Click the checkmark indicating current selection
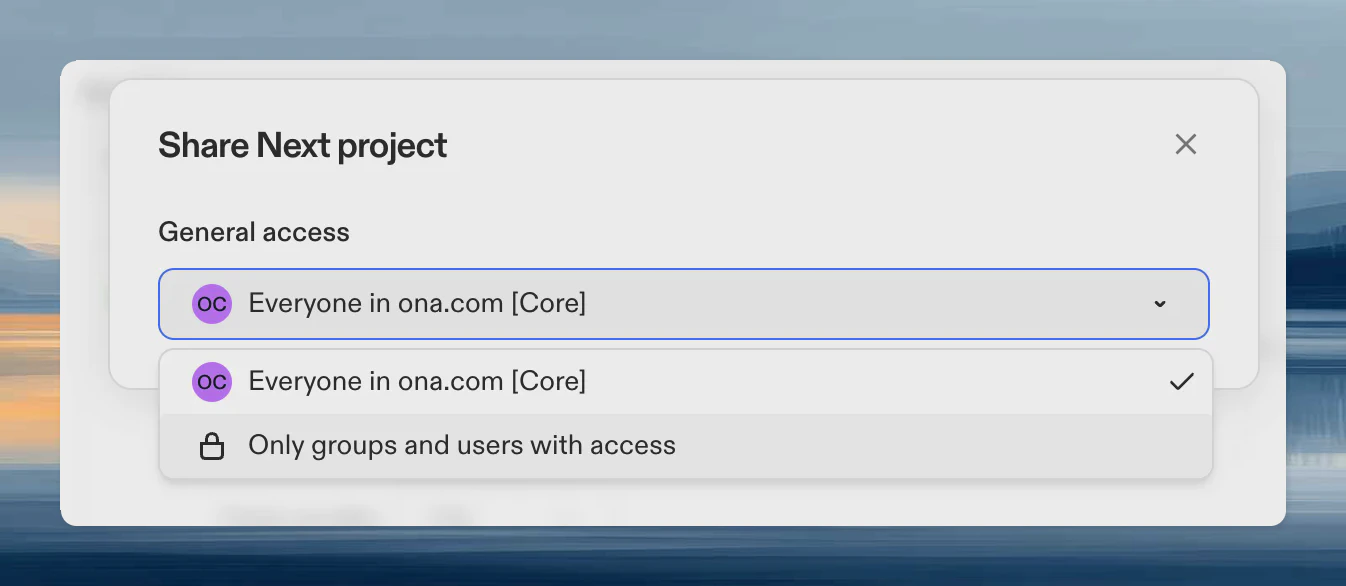This screenshot has height=586, width=1346. (1182, 381)
